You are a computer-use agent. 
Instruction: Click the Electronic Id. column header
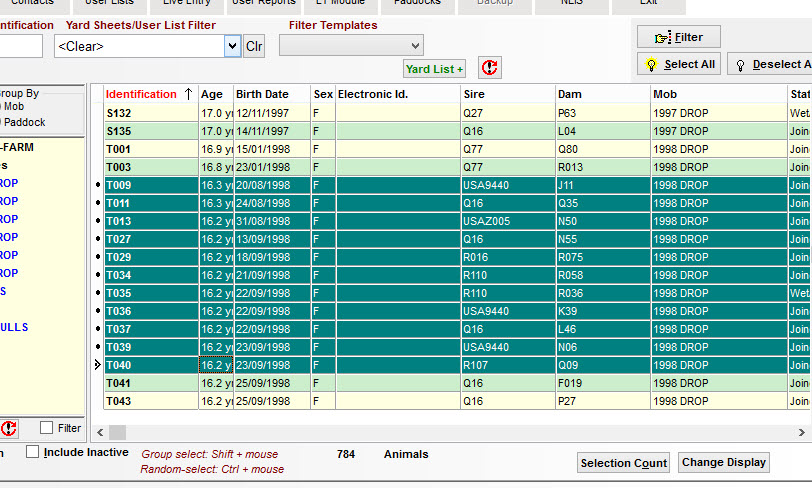[x=398, y=94]
